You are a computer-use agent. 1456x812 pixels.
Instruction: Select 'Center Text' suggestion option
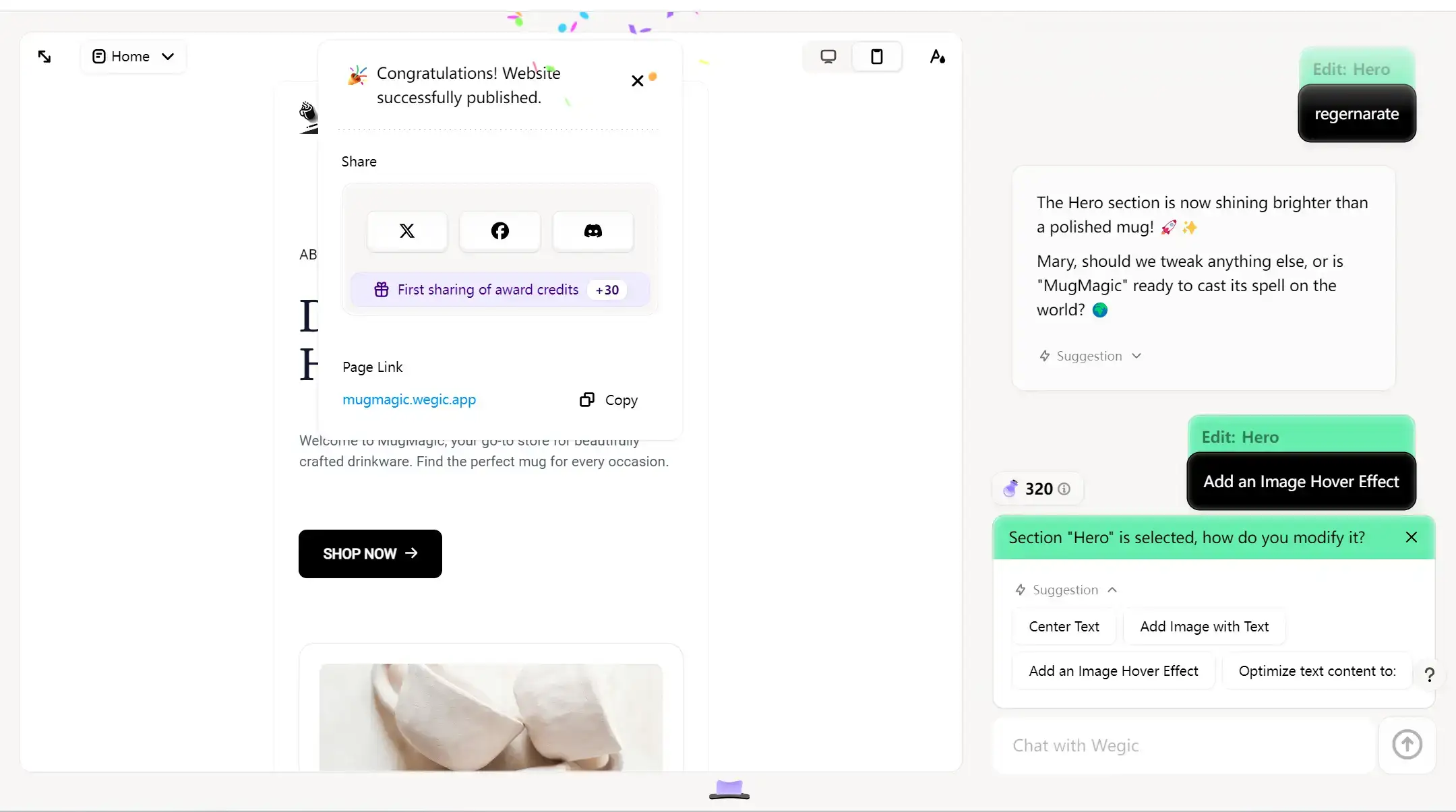point(1064,625)
